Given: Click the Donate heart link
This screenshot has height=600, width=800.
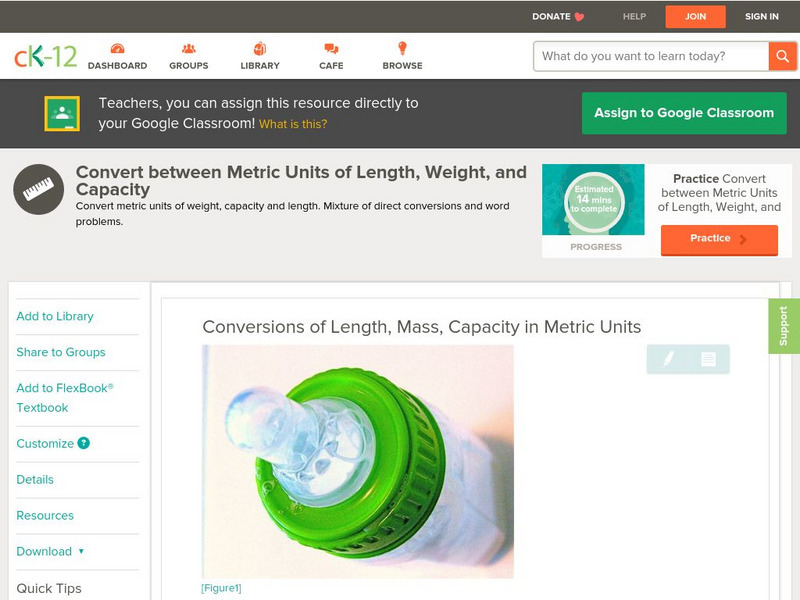Looking at the screenshot, I should tap(558, 16).
